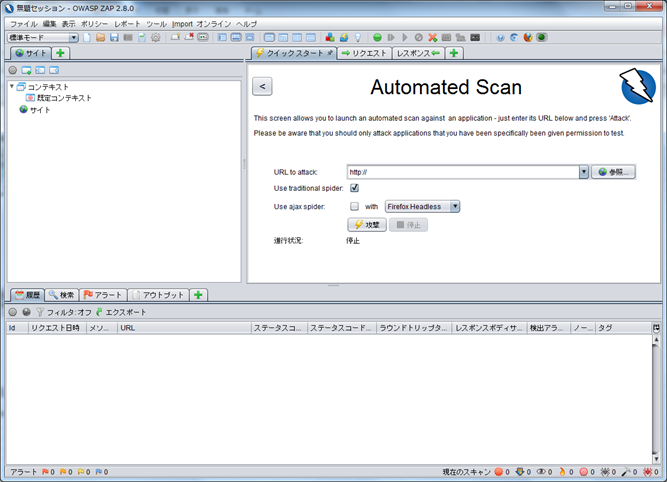The width and height of the screenshot is (667, 482).
Task: Open the レポート menu
Action: pos(127,24)
